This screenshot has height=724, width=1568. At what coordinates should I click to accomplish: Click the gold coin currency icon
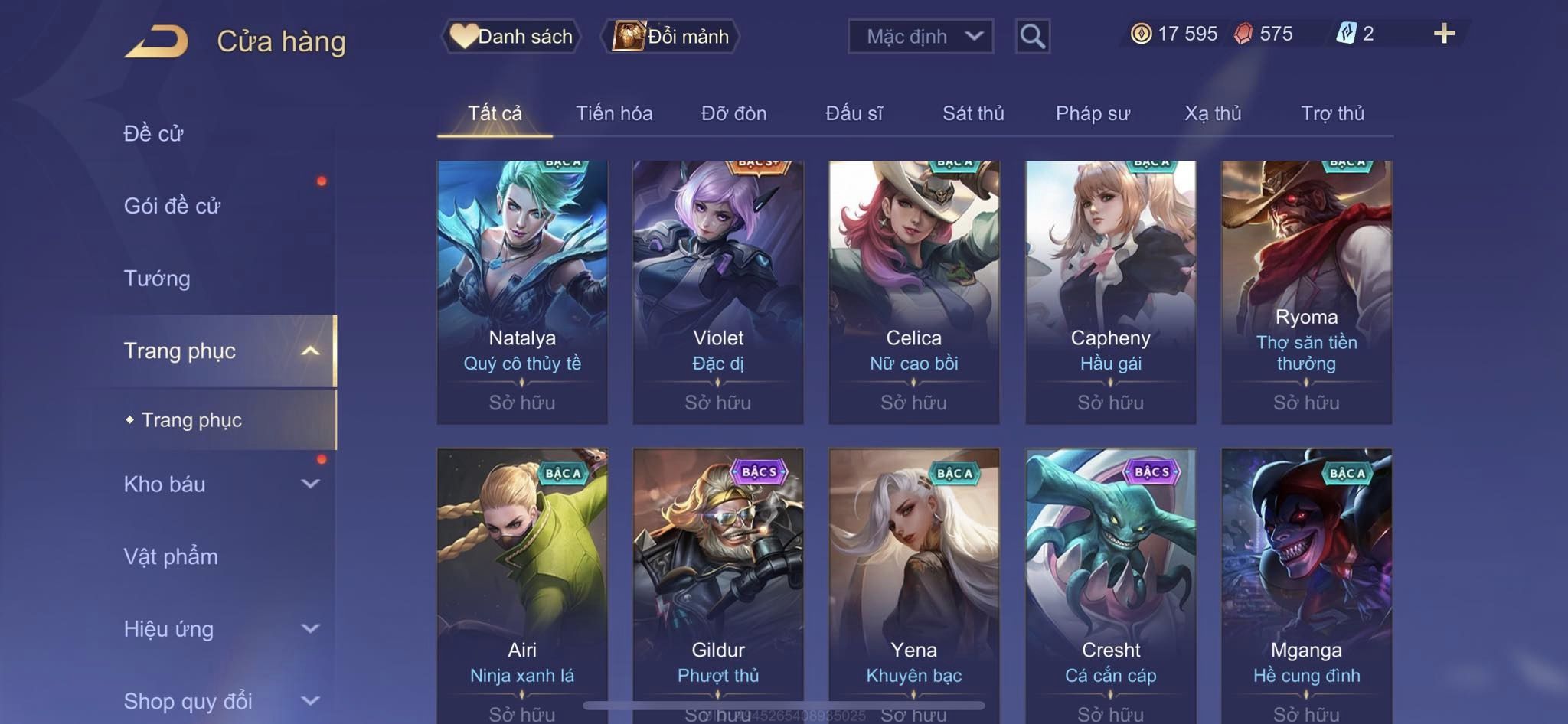tap(1141, 34)
